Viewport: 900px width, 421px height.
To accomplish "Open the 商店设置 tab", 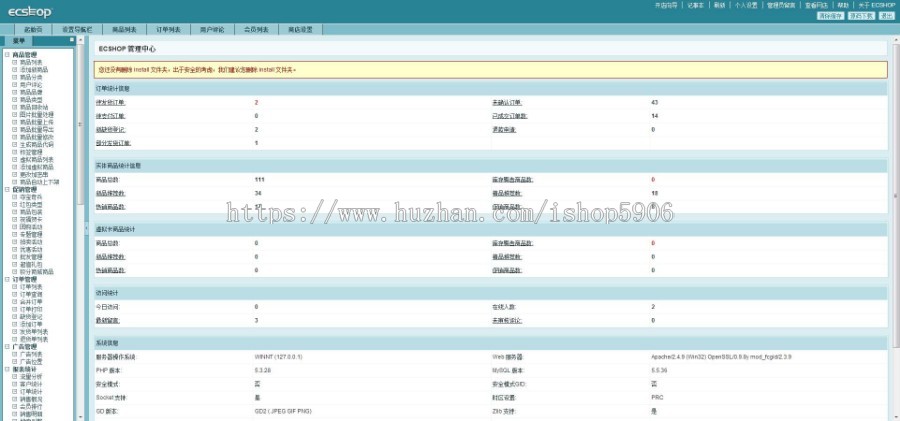I will [300, 29].
